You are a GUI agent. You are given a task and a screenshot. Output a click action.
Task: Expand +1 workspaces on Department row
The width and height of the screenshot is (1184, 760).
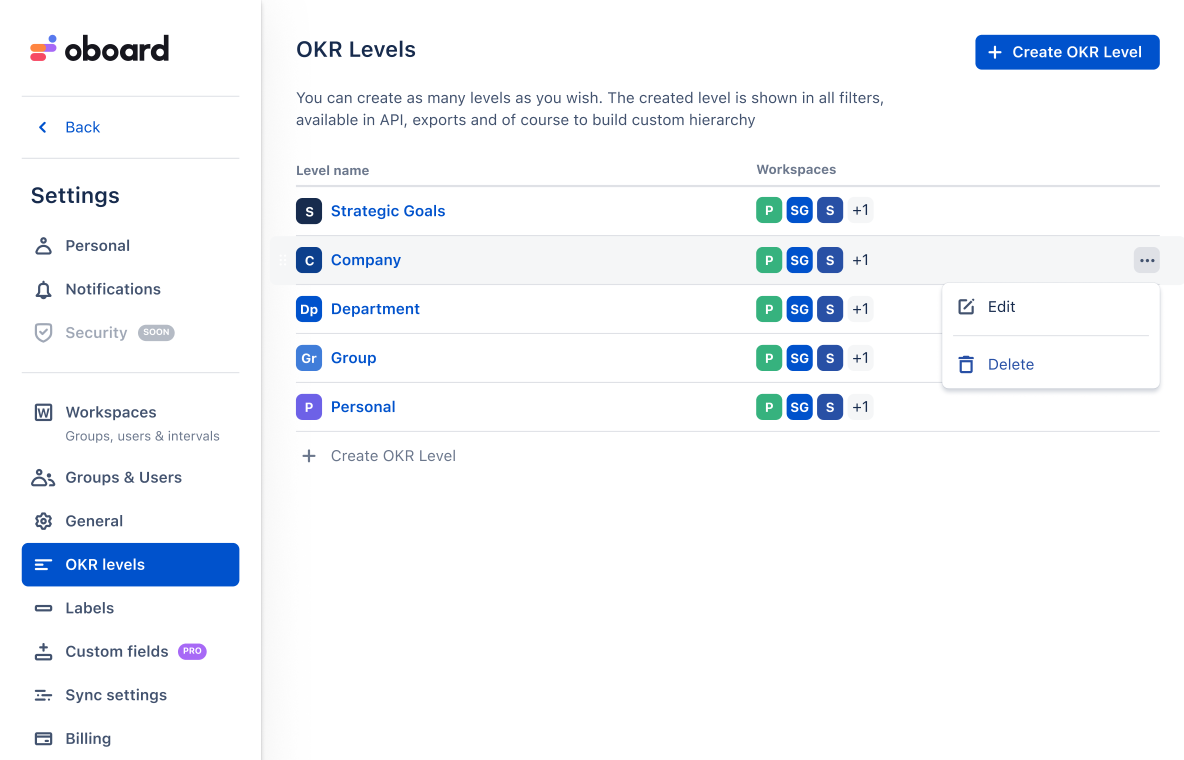(860, 309)
